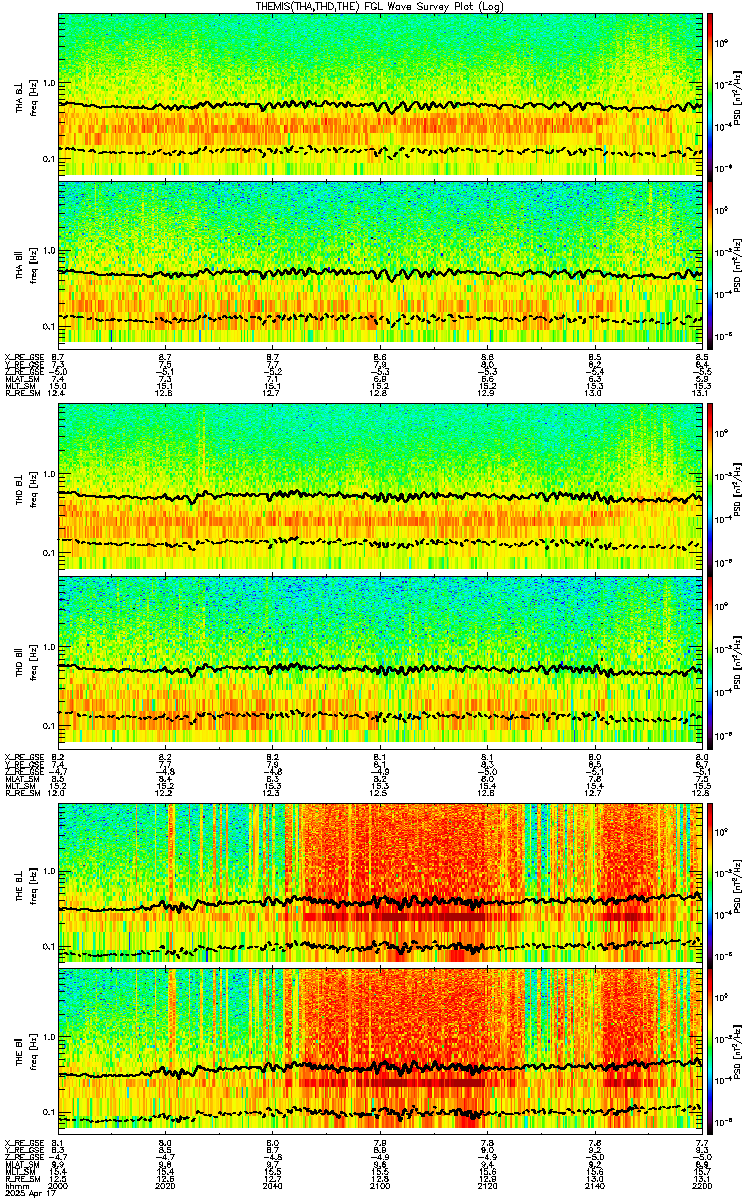Click the 1.0 tick on THE B⊥ frequency axis
The image size is (750, 1200).
[49, 872]
